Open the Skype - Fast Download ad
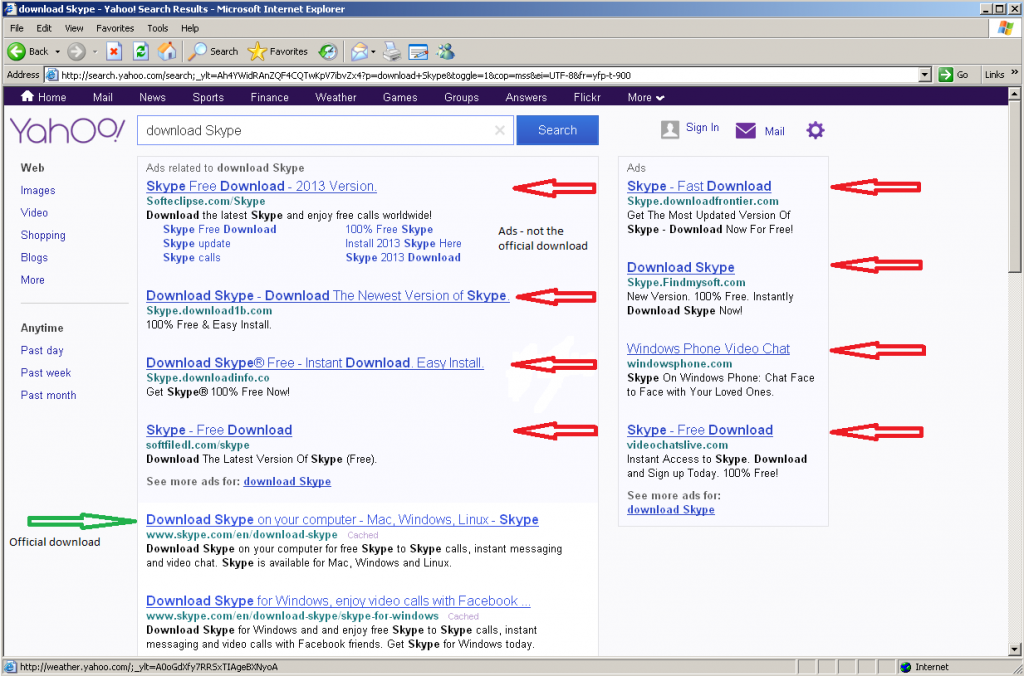1024x676 pixels. point(699,186)
